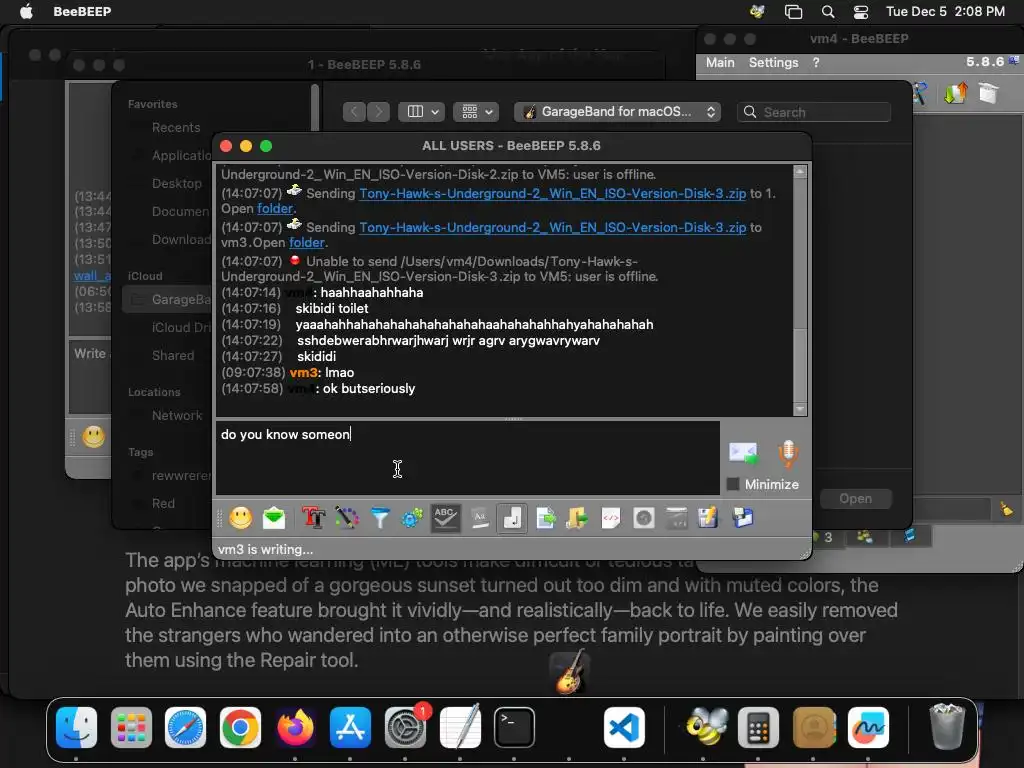Click the Back arrow in file dialog
This screenshot has width=1024, height=768.
click(354, 112)
